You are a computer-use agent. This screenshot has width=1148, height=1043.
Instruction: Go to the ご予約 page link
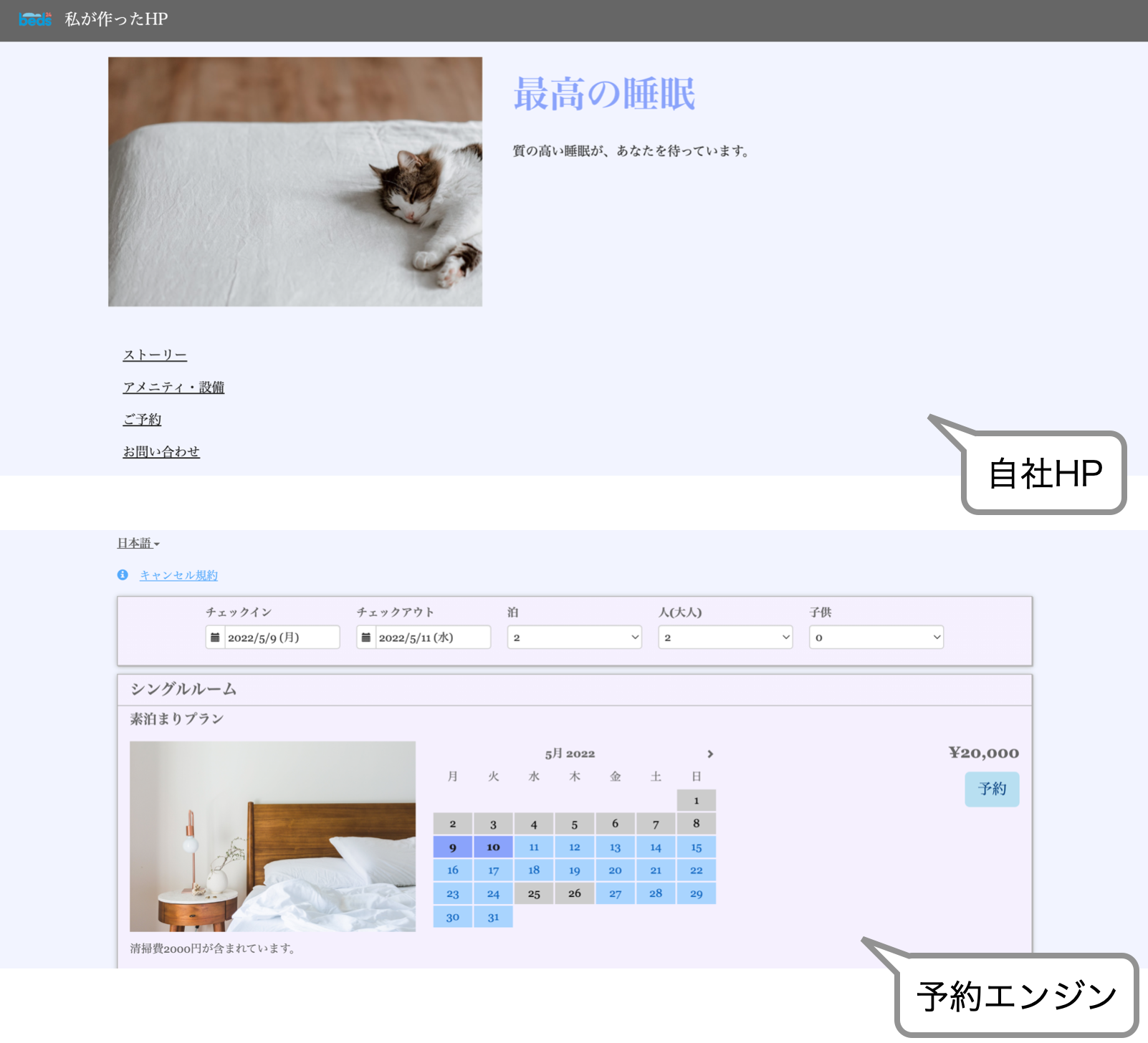(x=142, y=420)
